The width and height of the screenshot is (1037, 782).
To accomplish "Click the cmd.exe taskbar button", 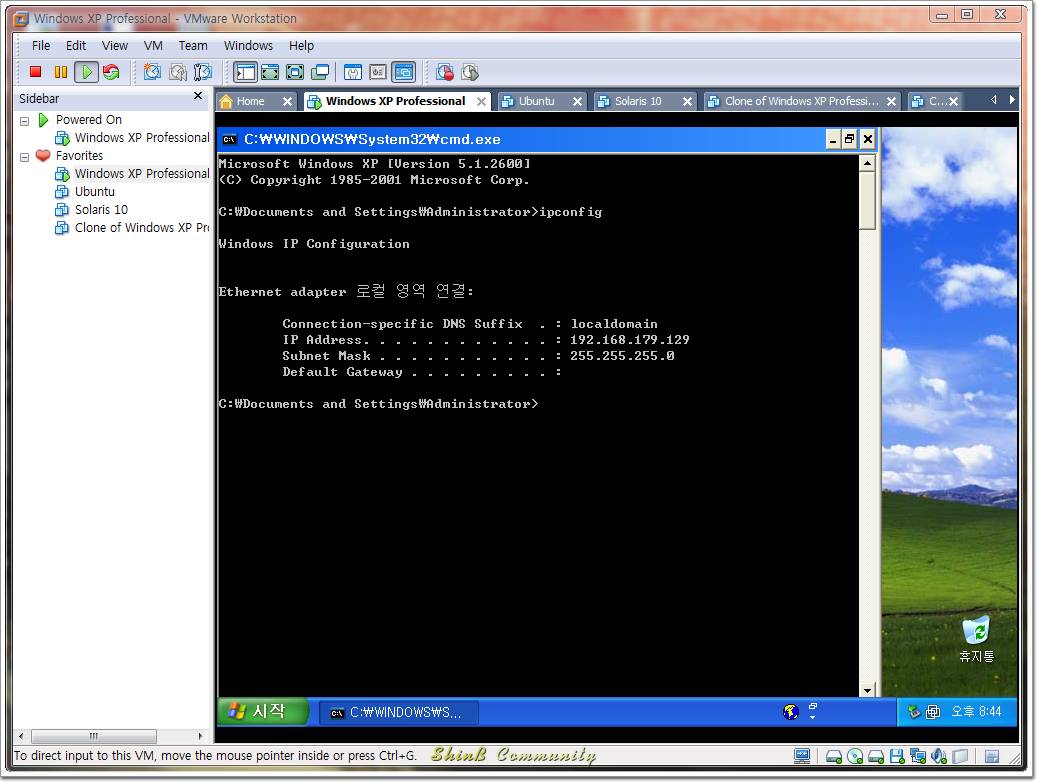I will (399, 713).
